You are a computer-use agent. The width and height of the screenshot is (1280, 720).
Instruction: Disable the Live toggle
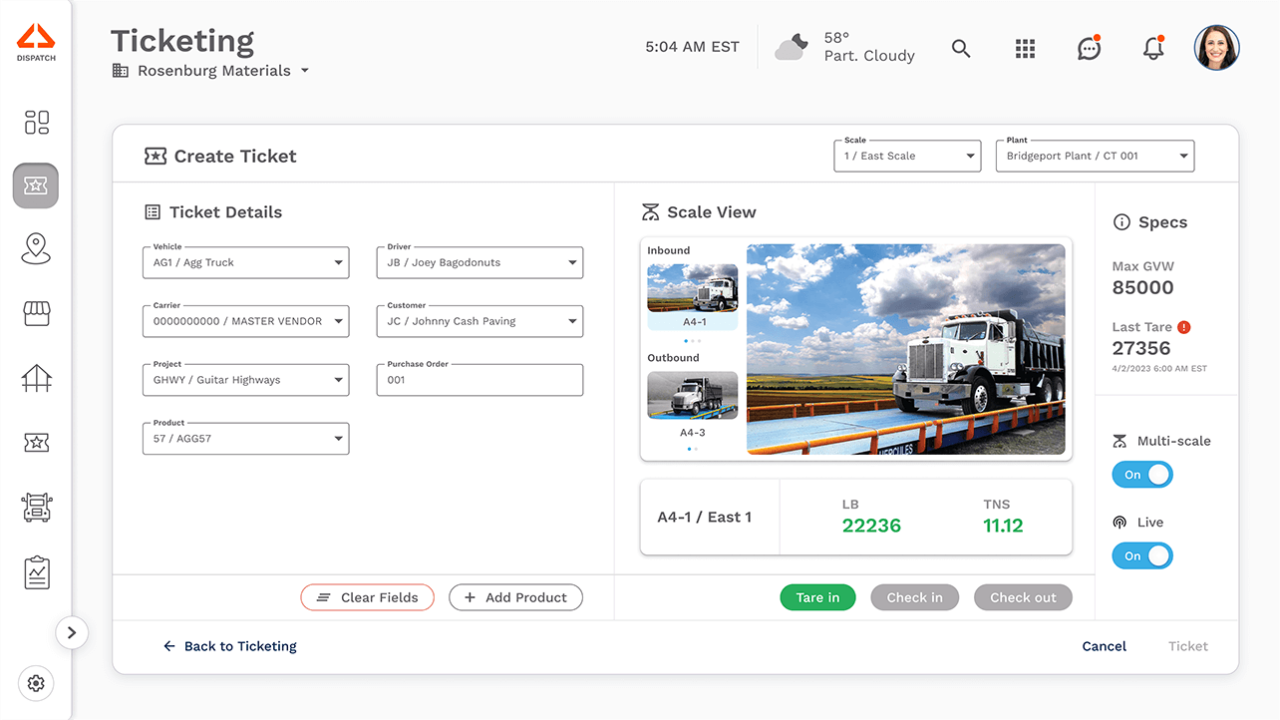pos(1142,555)
